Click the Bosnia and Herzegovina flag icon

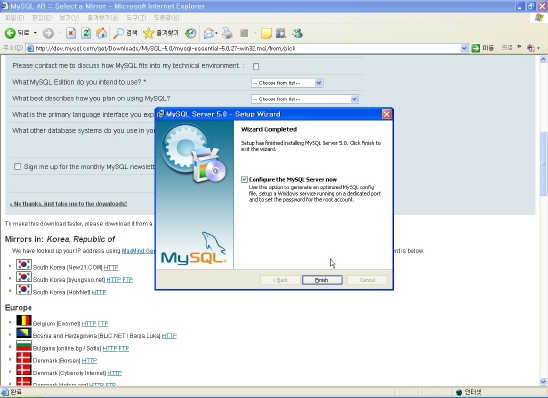coord(24,333)
